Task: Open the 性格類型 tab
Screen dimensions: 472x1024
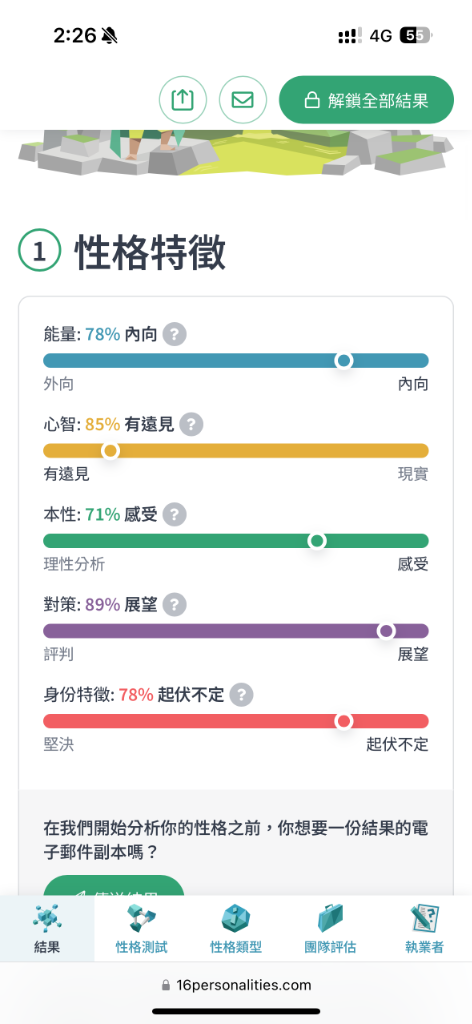Action: click(236, 928)
